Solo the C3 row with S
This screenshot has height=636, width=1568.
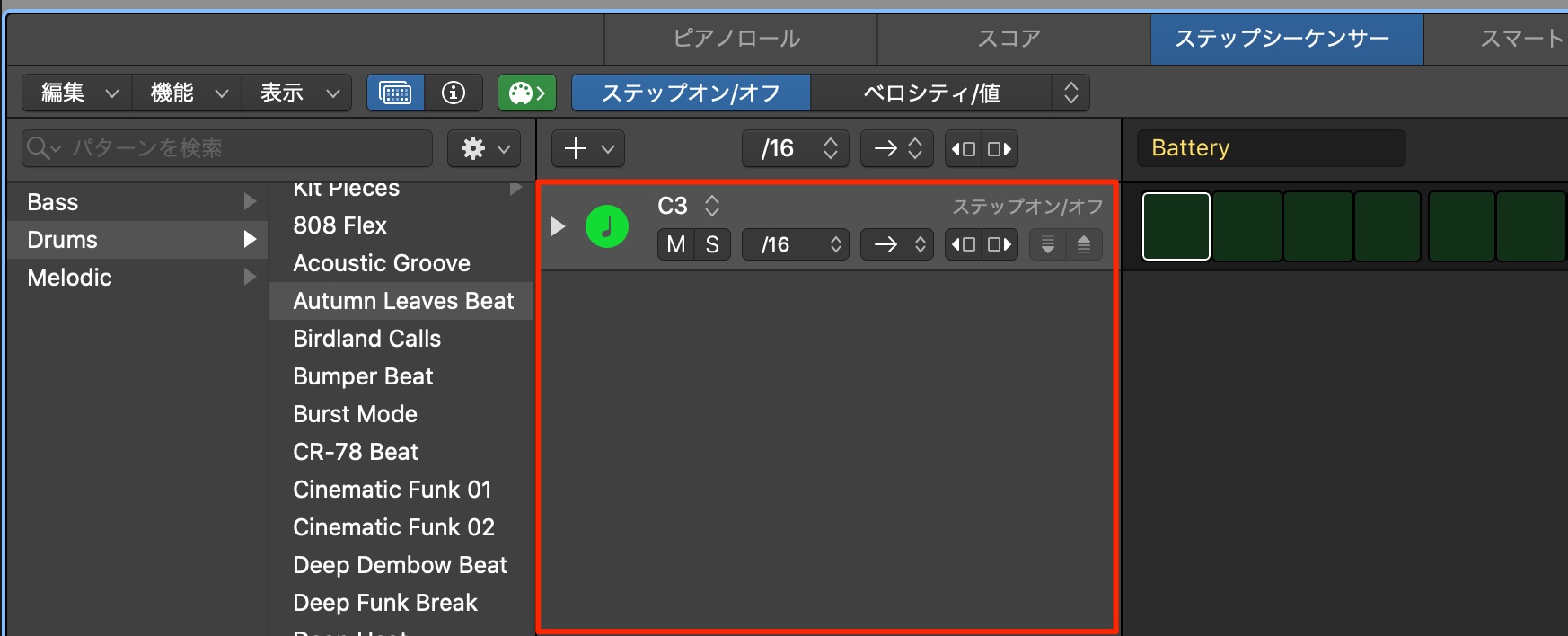click(x=712, y=244)
